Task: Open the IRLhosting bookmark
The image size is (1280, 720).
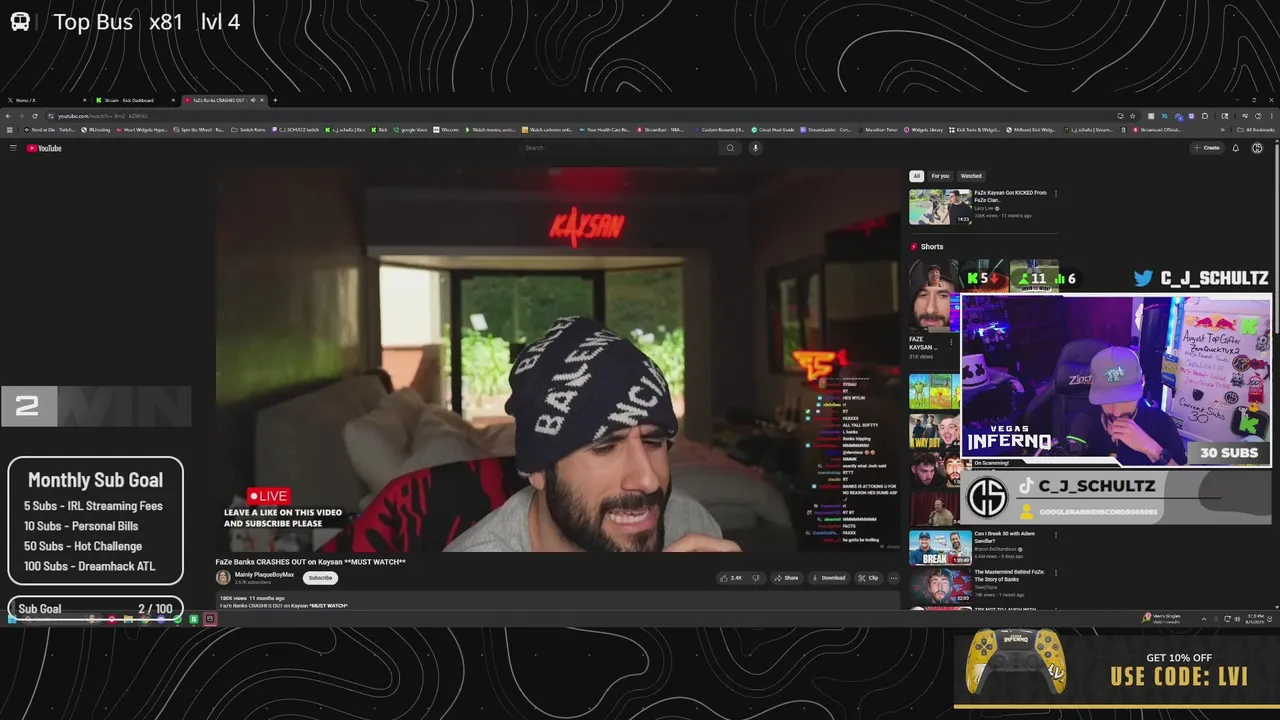Action: click(x=97, y=130)
